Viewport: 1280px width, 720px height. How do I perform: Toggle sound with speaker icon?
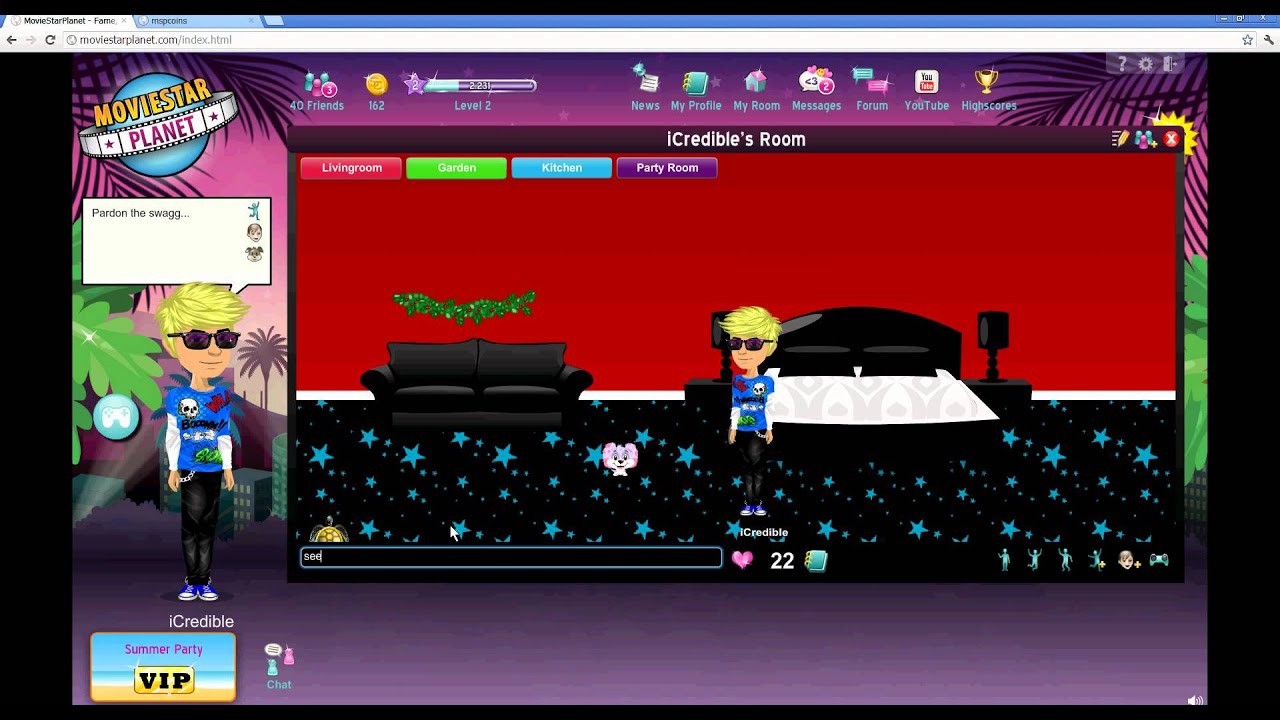tap(1195, 701)
